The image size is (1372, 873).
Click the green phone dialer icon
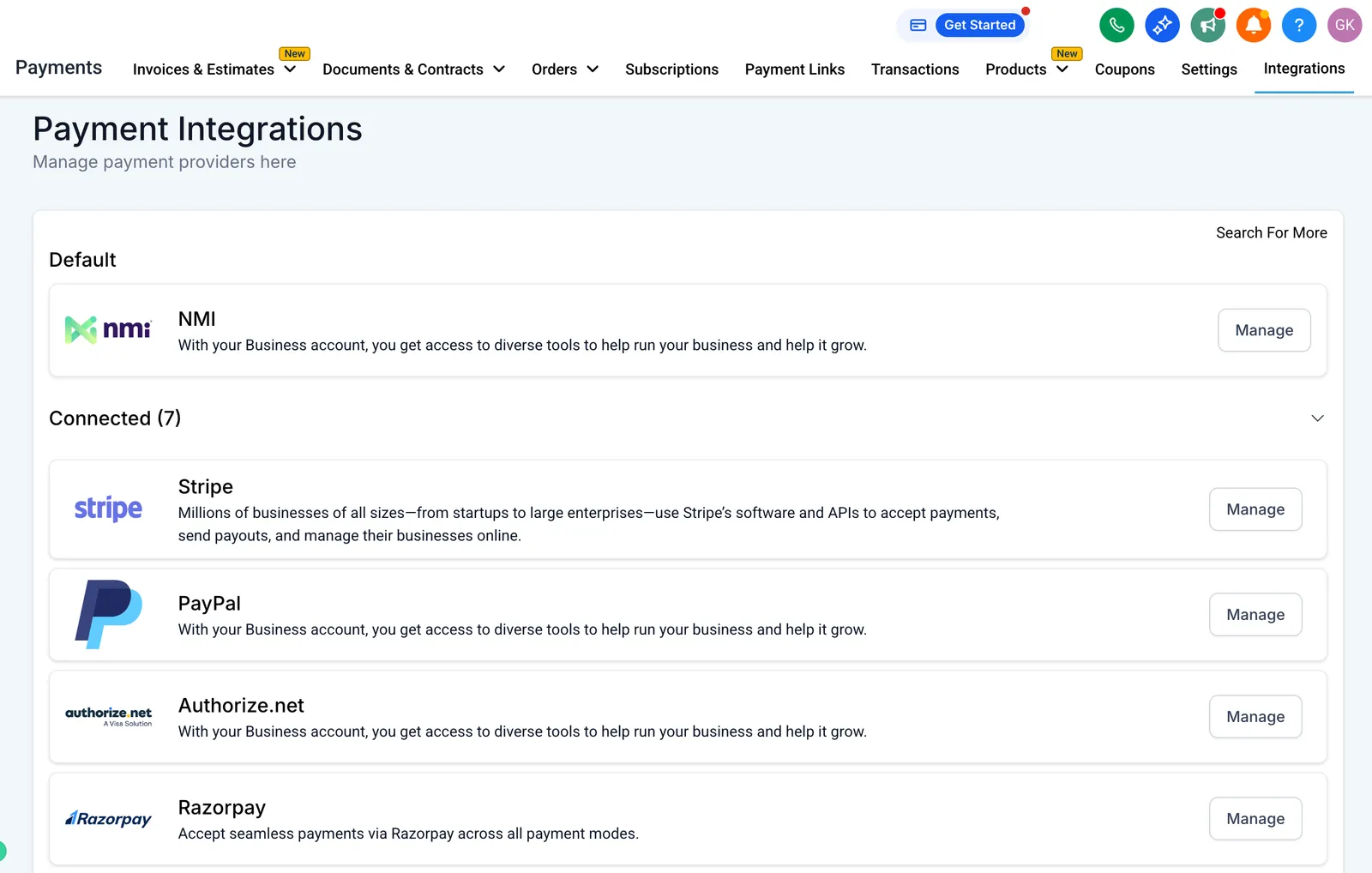click(1116, 25)
